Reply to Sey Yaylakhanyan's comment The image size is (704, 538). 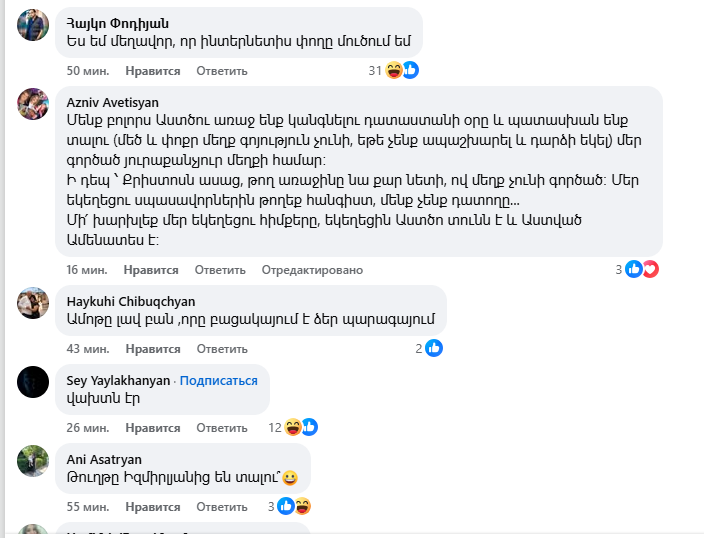222,428
